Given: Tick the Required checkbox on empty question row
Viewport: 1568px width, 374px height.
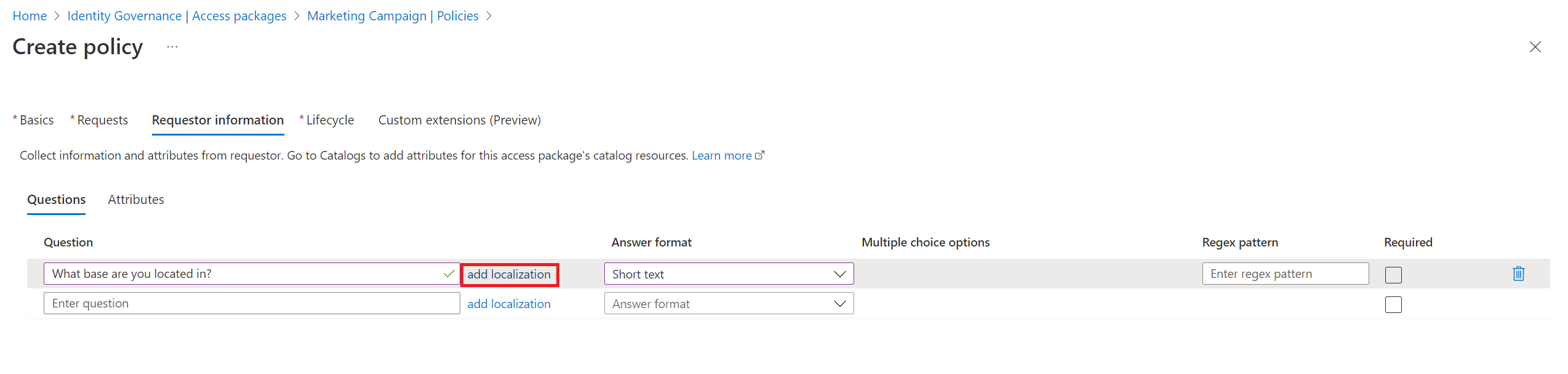Looking at the screenshot, I should 1393,304.
